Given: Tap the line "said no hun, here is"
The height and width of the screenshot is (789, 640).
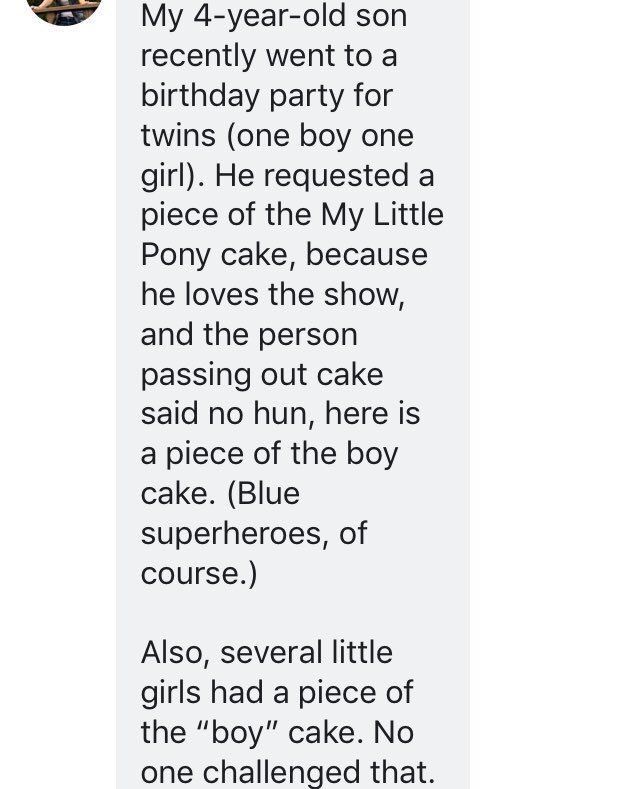Looking at the screenshot, I should 280,414.
